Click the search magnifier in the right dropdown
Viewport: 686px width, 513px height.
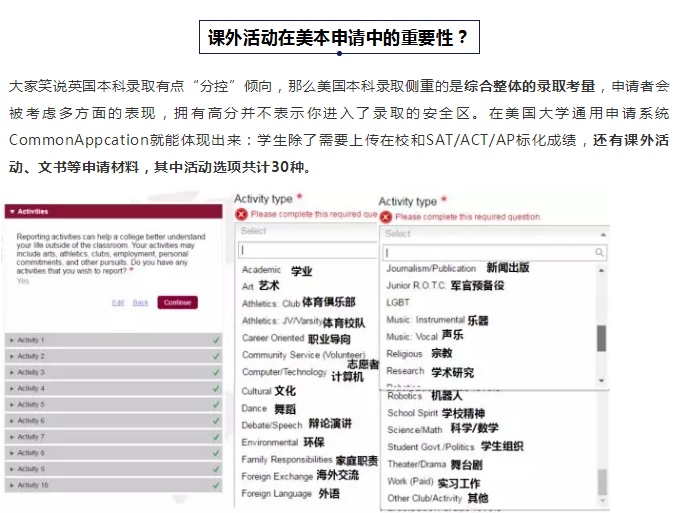(600, 253)
